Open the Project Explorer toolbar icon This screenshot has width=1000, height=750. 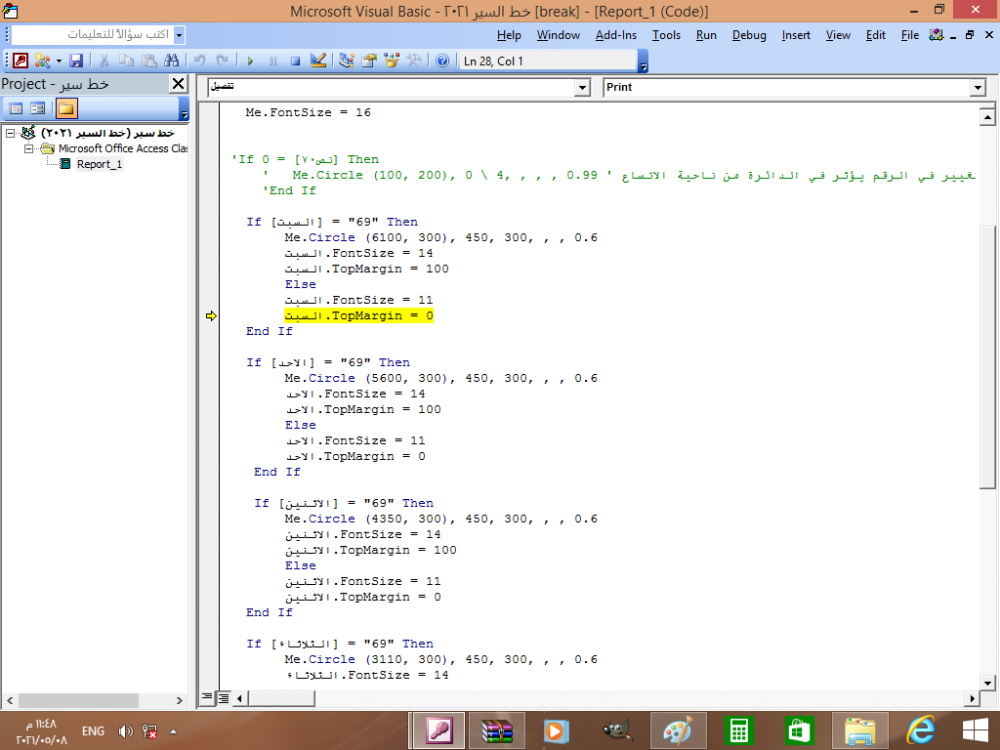coord(346,61)
